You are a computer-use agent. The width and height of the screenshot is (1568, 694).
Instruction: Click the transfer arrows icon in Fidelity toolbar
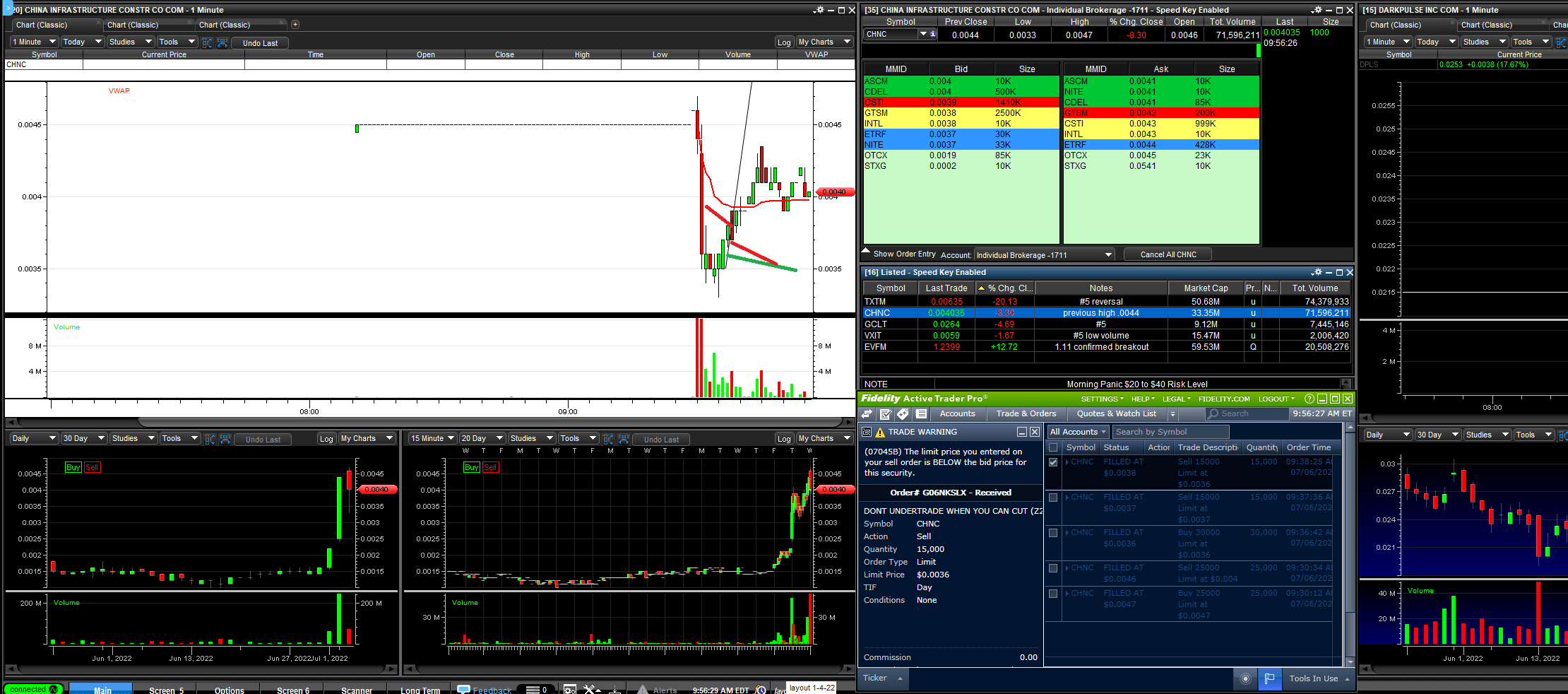[x=867, y=414]
